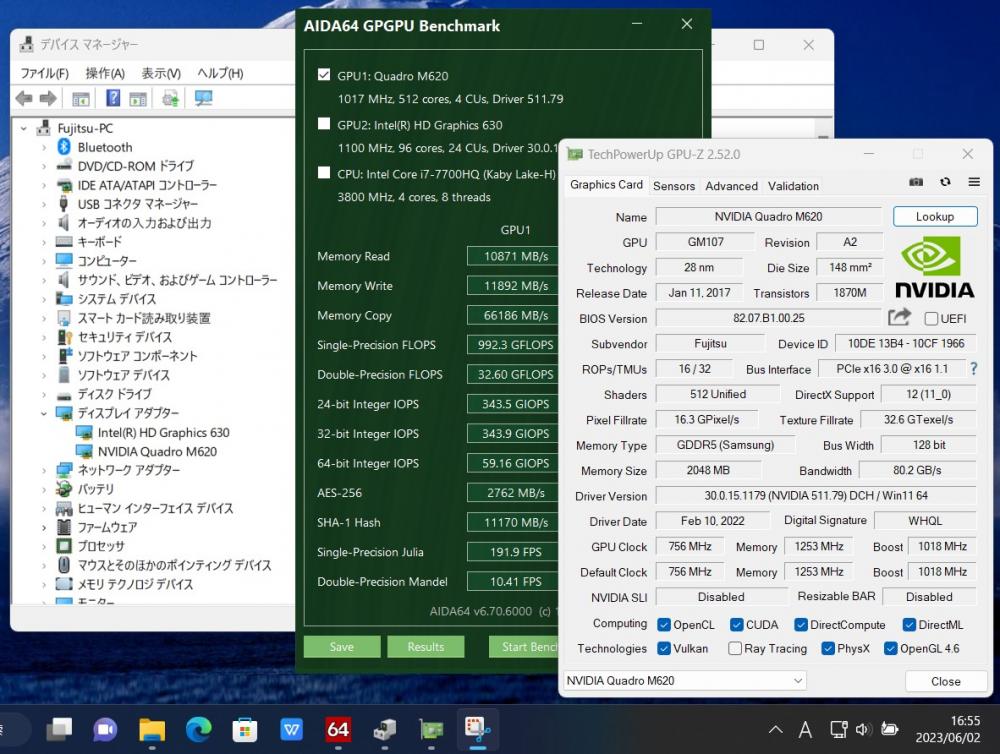The width and height of the screenshot is (1000, 754).
Task: Click the GPU-Z refresh icon
Action: tap(945, 182)
